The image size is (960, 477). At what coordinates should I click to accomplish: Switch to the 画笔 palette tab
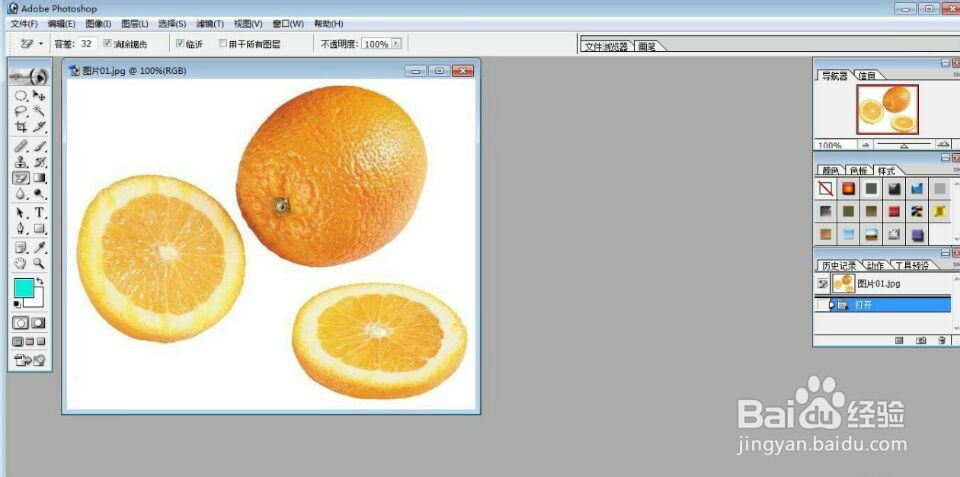648,47
